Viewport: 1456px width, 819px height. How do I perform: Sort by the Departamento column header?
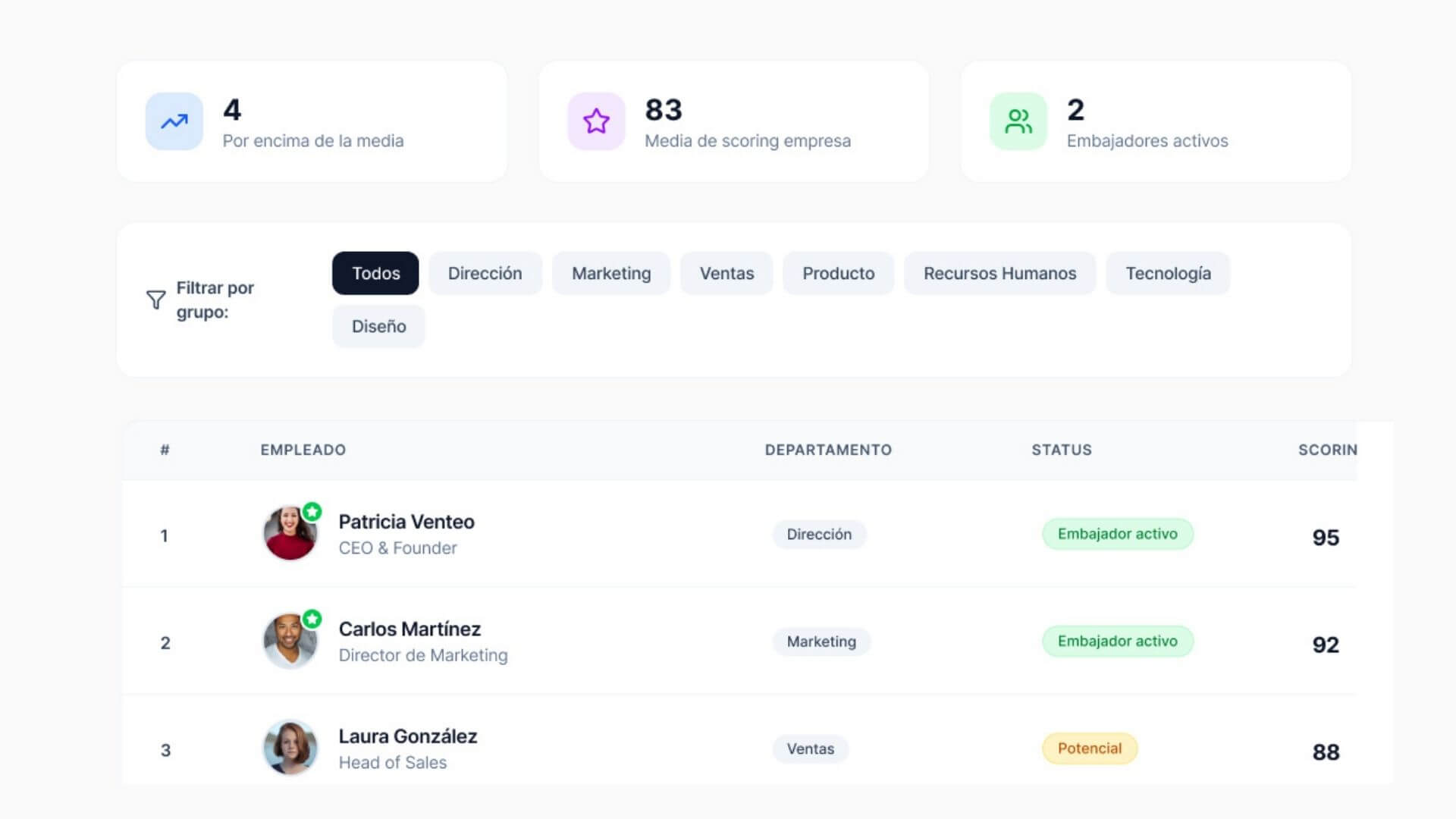827,450
